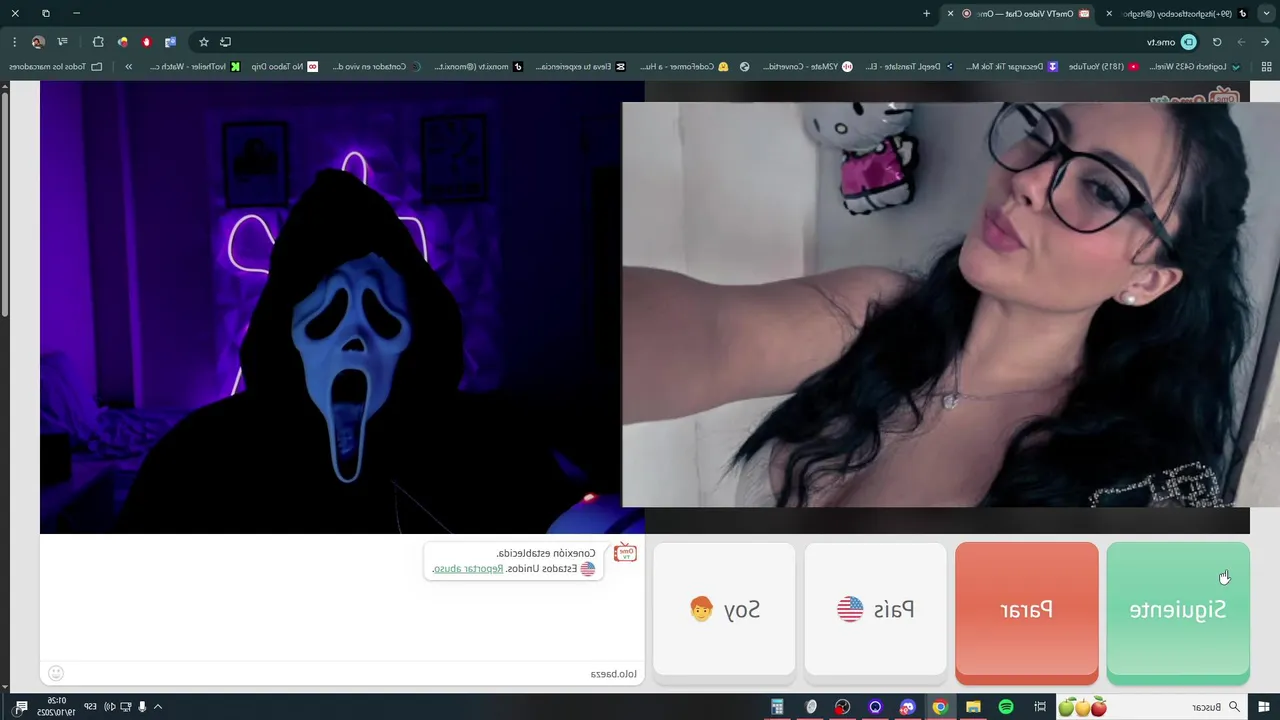Show hidden system tray icons
The height and width of the screenshot is (720, 1280).
point(157,707)
